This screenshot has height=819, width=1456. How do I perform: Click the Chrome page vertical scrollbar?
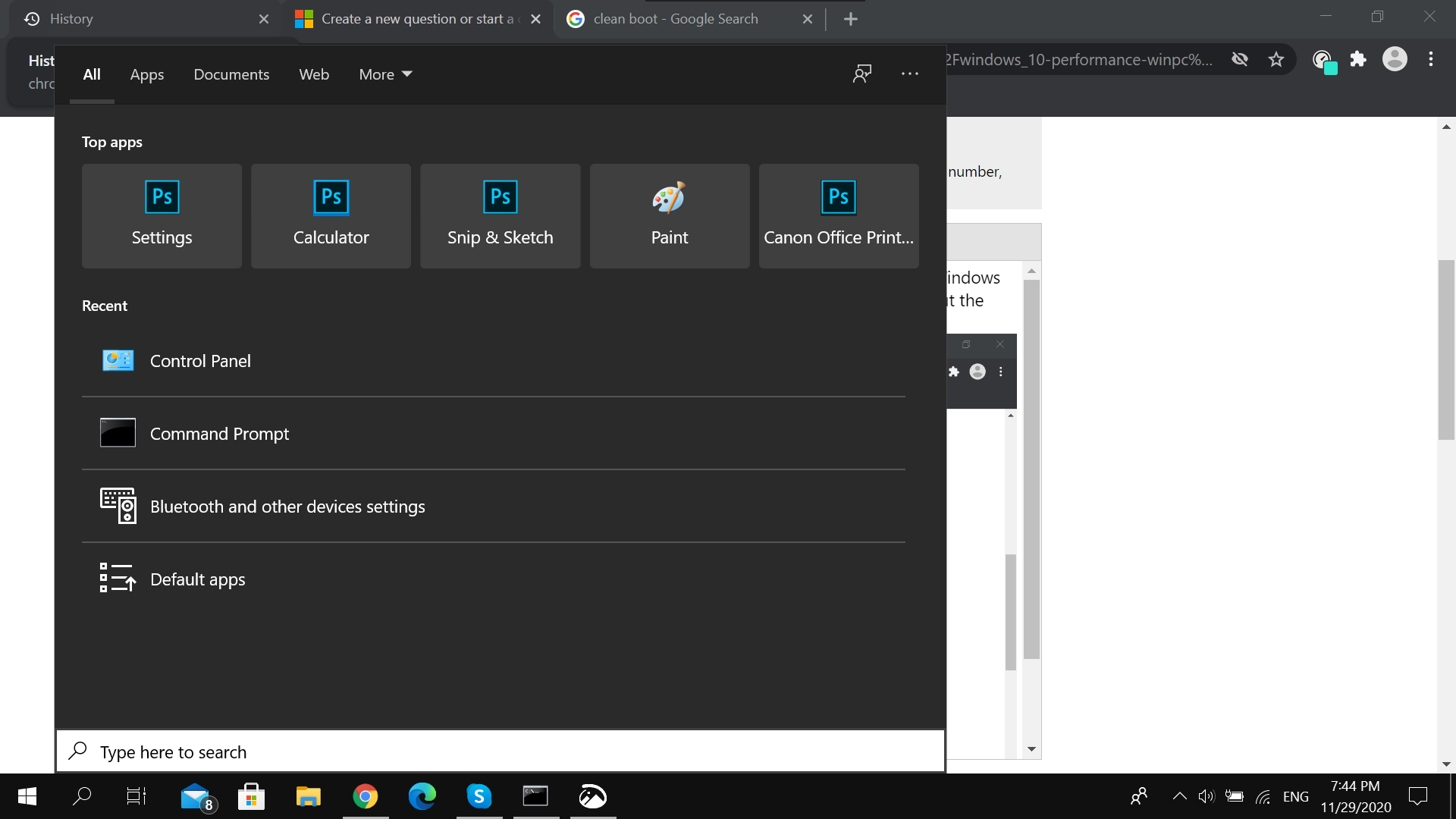(x=1446, y=350)
